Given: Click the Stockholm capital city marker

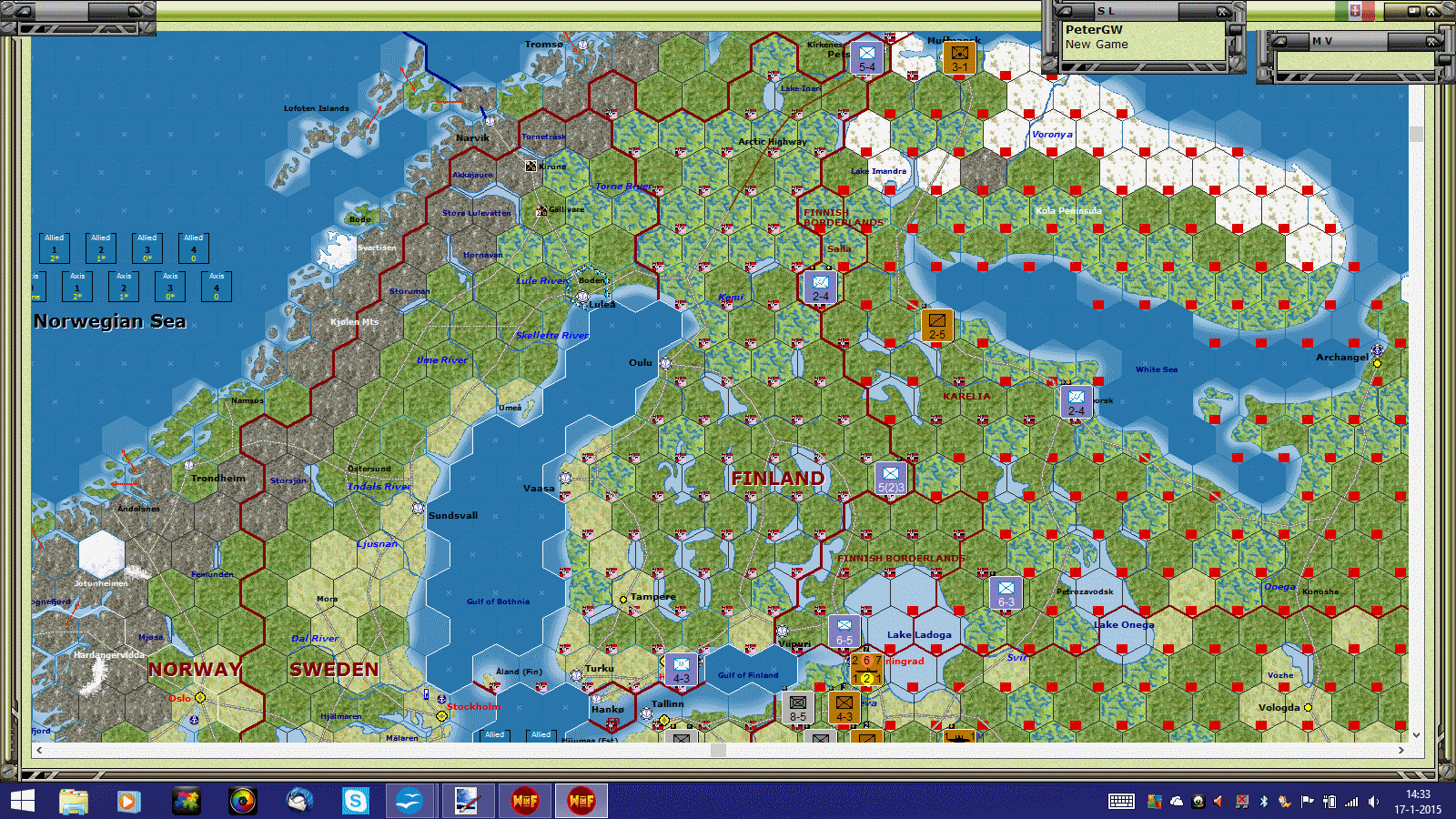Looking at the screenshot, I should (x=441, y=716).
